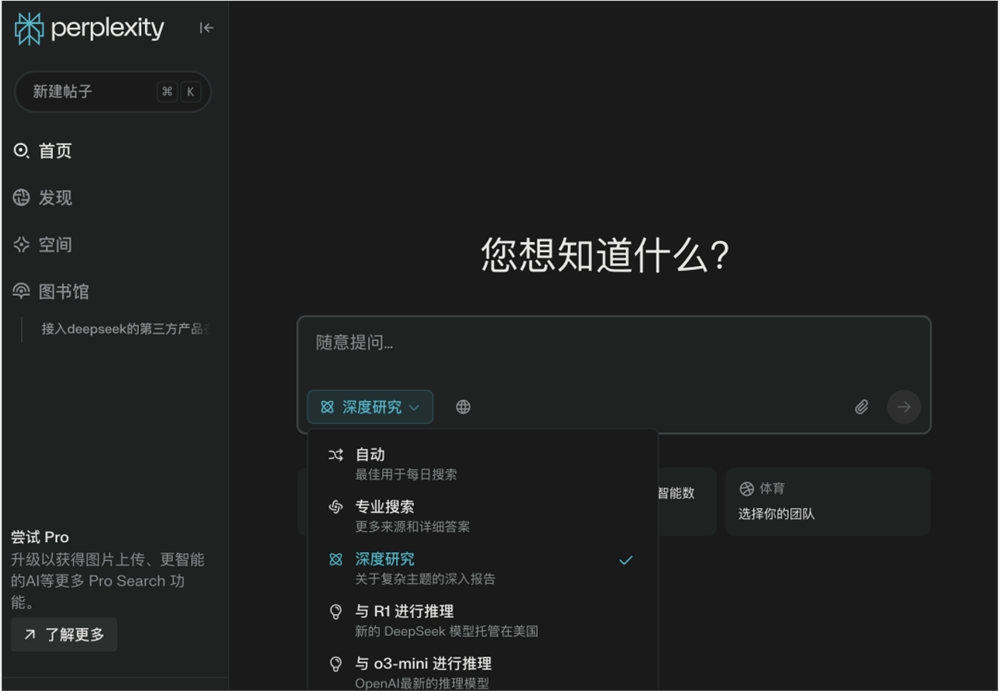Click the 了解更多 button
Image resolution: width=1000 pixels, height=691 pixels.
tap(63, 634)
